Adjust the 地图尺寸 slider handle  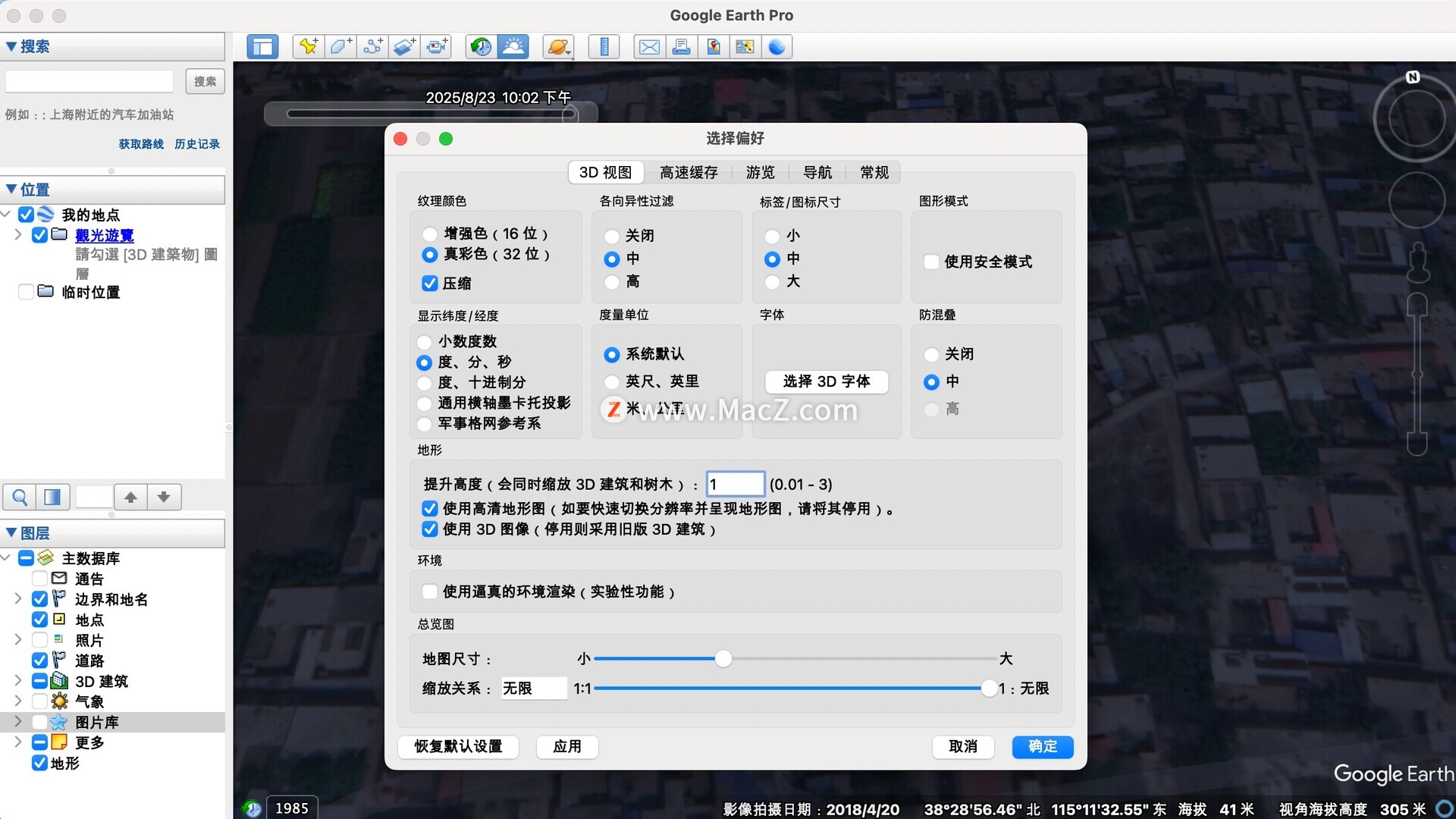pos(723,659)
